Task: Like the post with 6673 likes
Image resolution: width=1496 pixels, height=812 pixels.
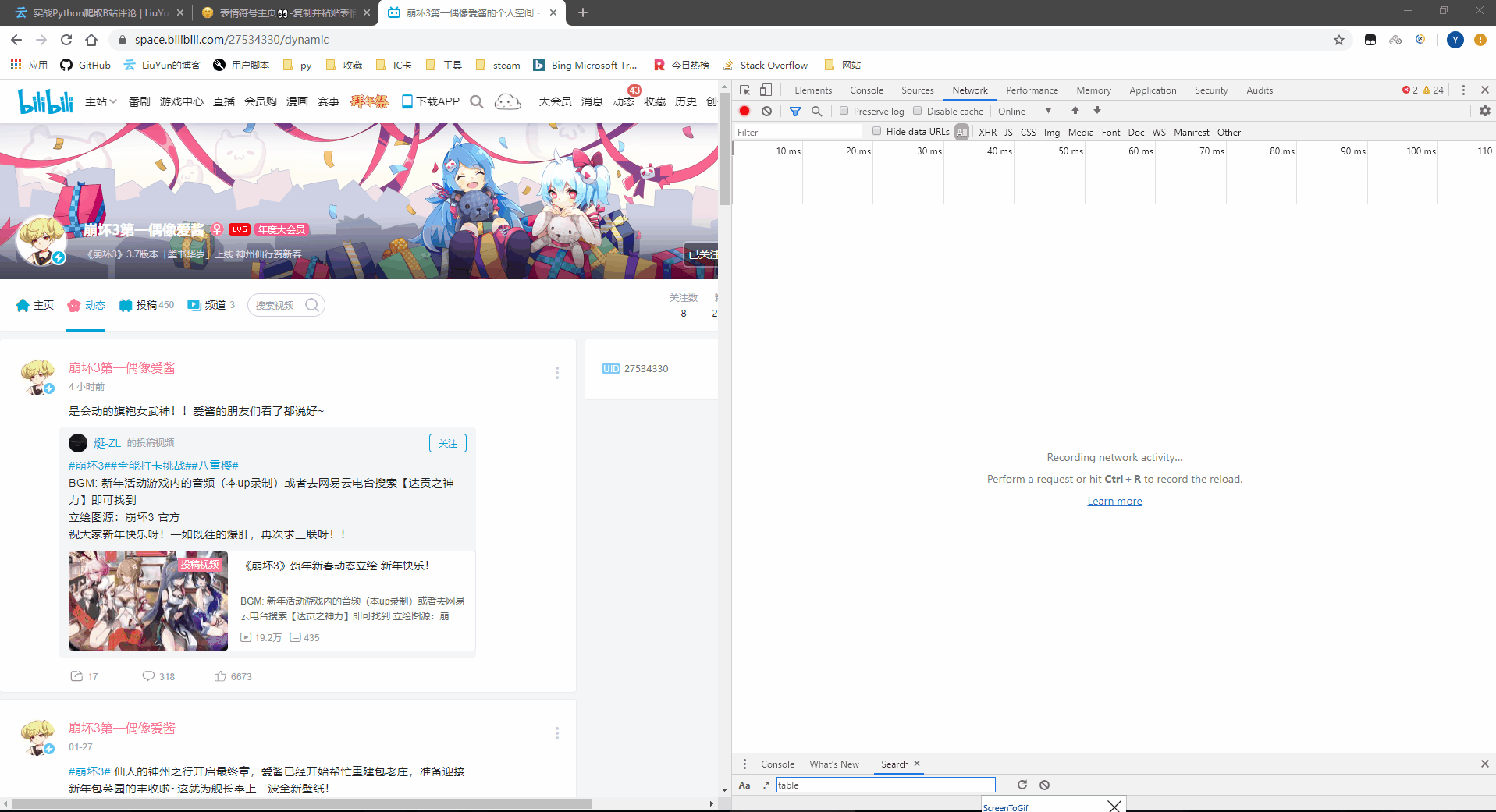Action: (220, 676)
